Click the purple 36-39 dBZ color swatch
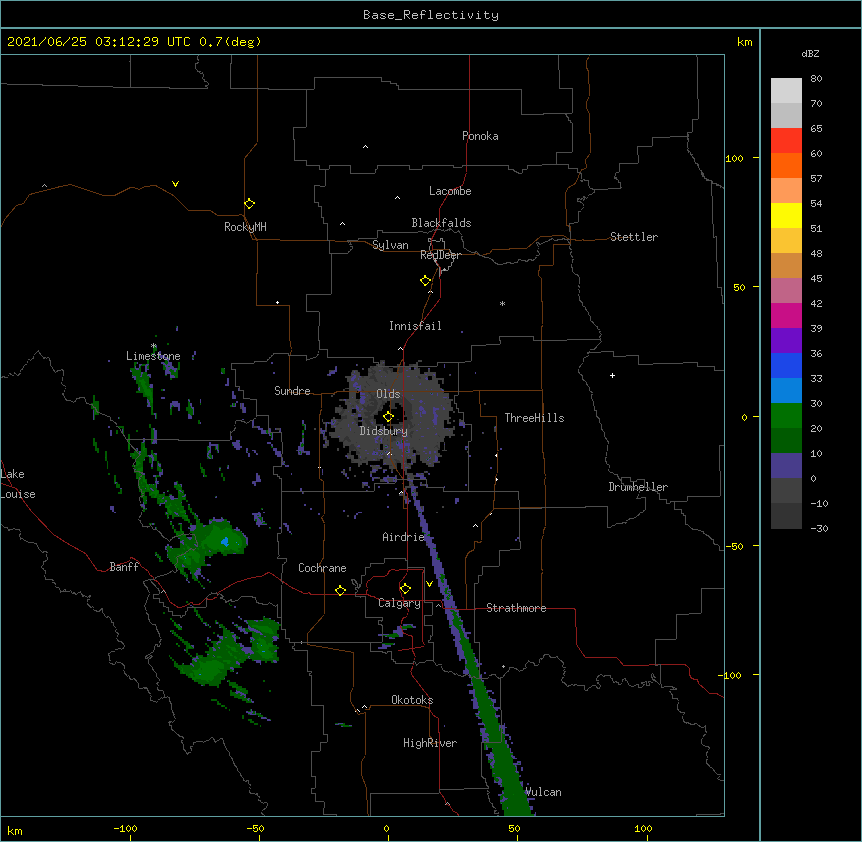Image resolution: width=862 pixels, height=842 pixels. click(x=786, y=341)
